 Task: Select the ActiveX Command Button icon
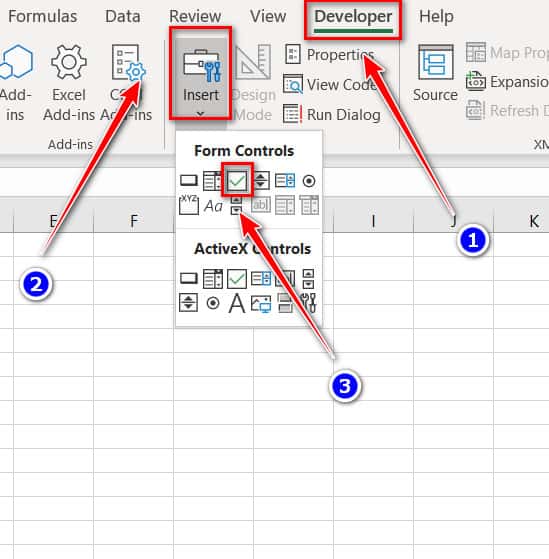189,278
